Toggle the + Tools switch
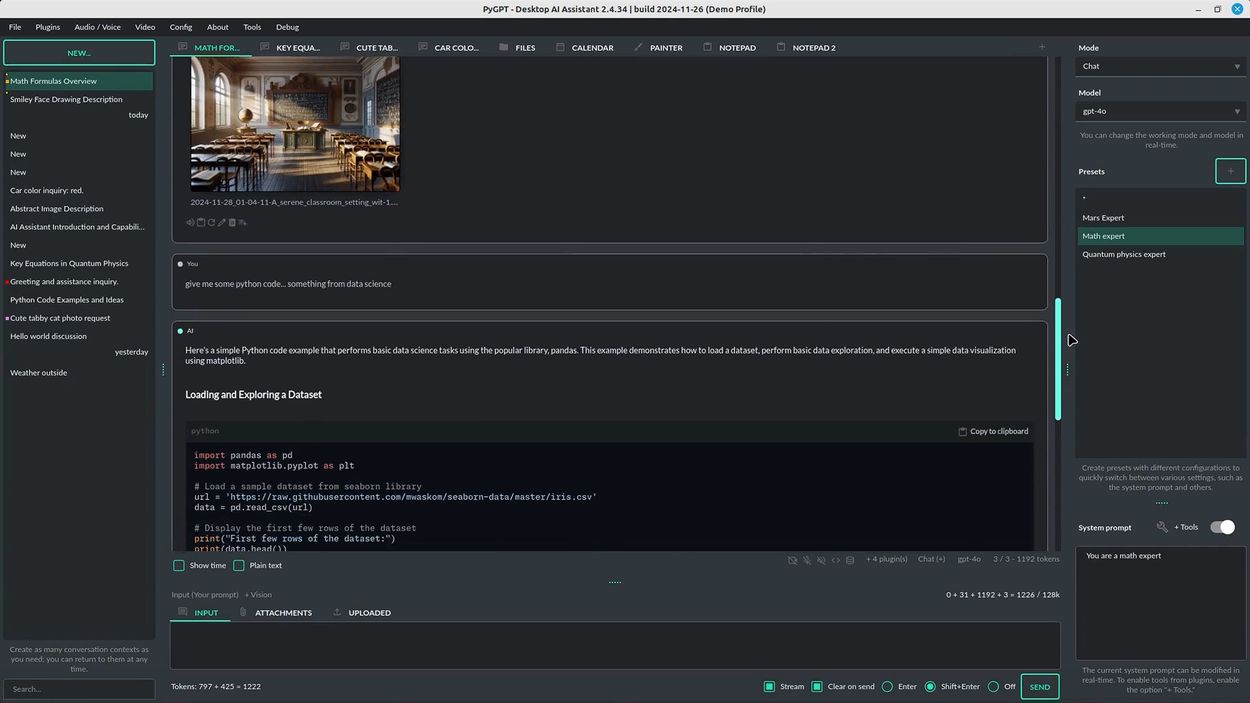Screen dimensions: 1250x703 1223,527
